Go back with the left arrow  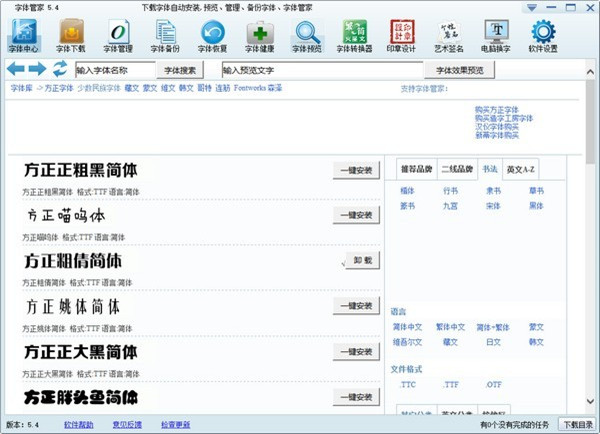(16, 69)
